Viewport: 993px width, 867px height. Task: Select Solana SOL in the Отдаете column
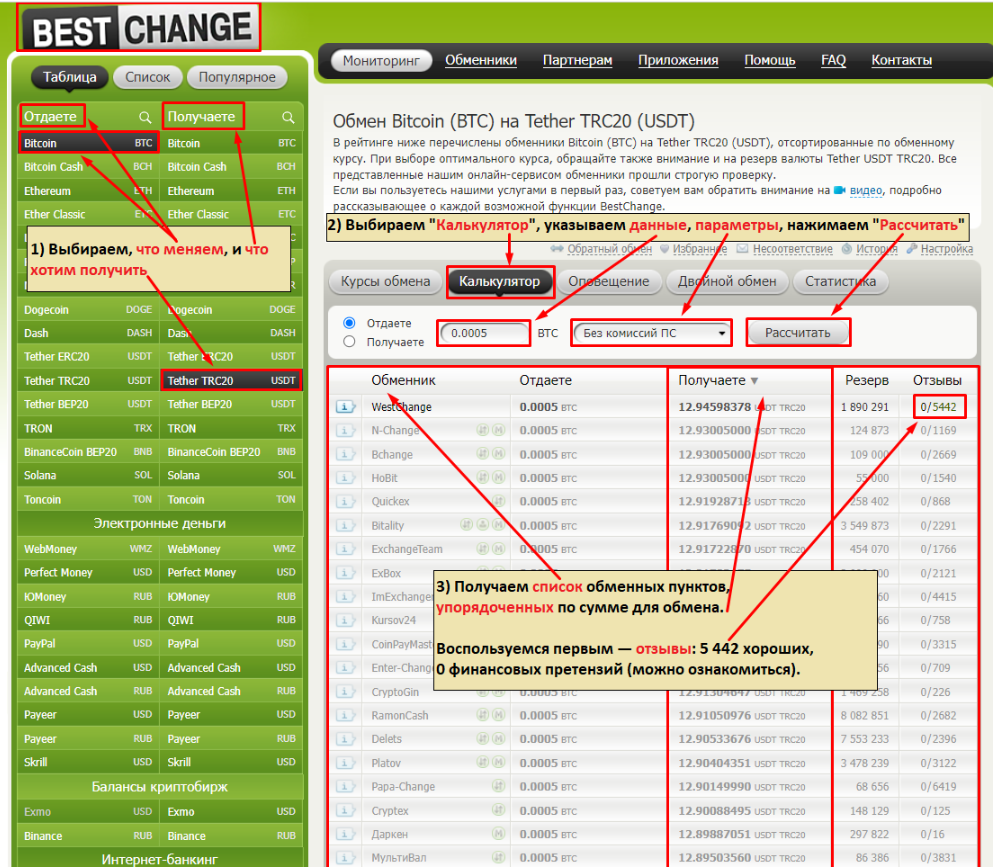coord(88,476)
